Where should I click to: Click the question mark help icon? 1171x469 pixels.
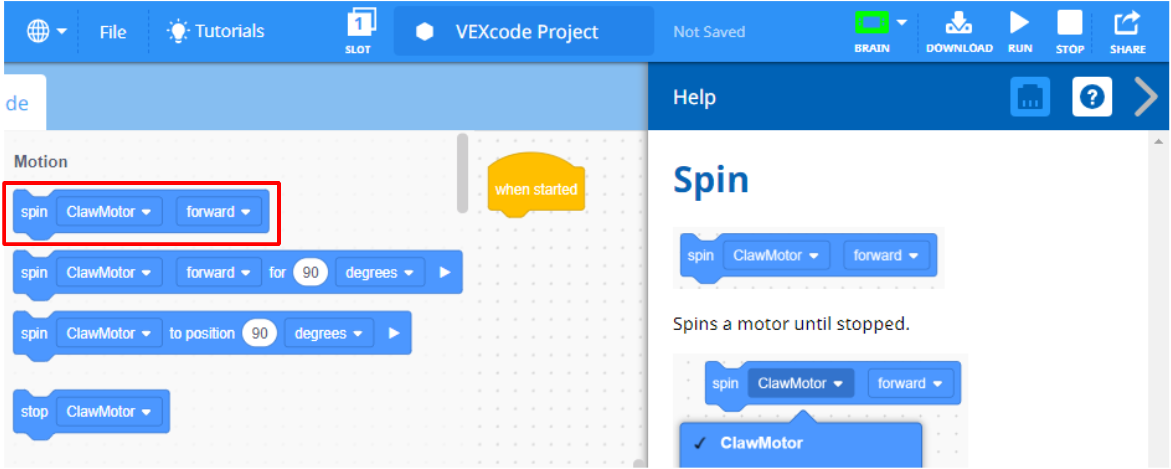(x=1093, y=97)
